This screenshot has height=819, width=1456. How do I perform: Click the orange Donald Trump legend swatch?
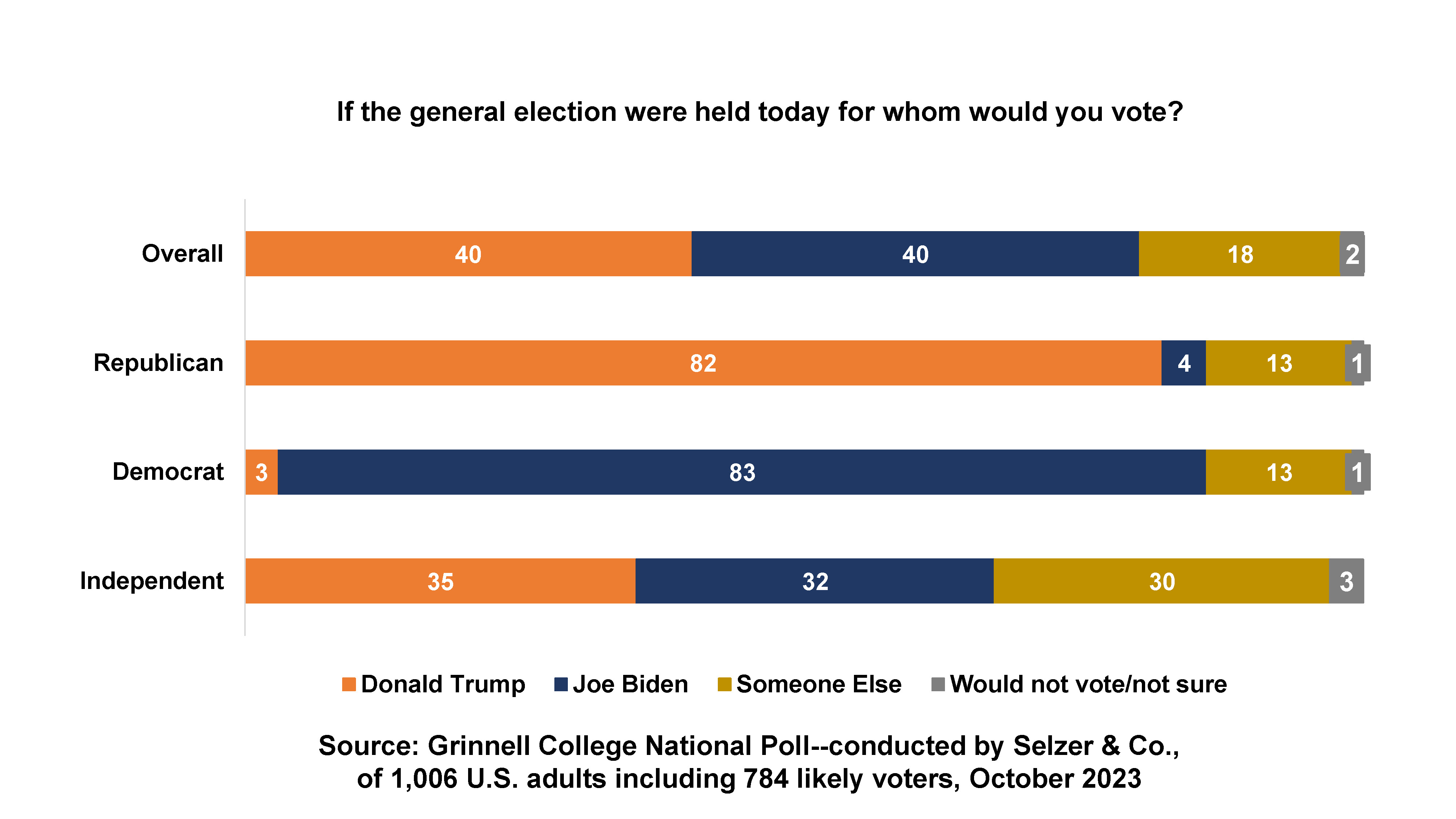(x=349, y=684)
